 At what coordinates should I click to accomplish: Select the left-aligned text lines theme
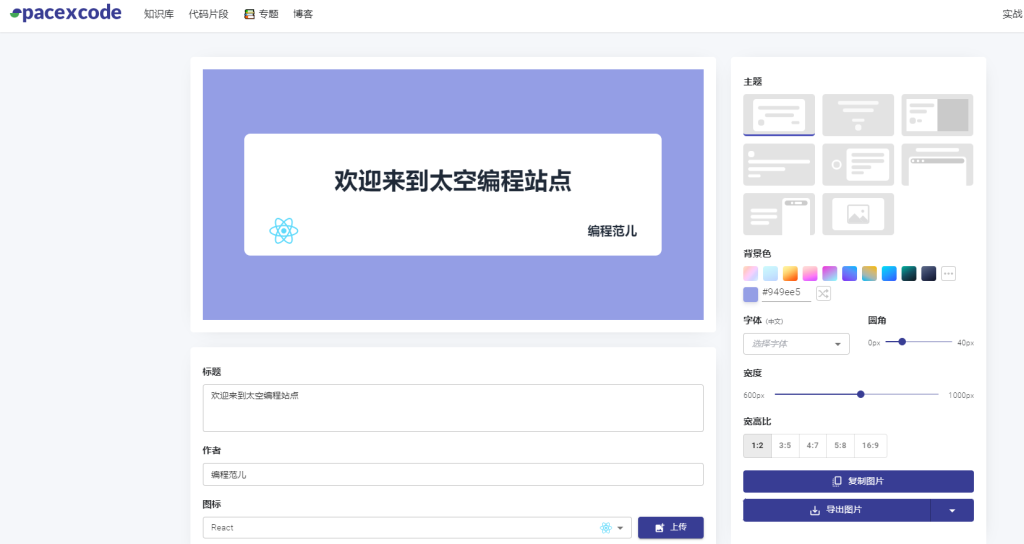point(778,165)
